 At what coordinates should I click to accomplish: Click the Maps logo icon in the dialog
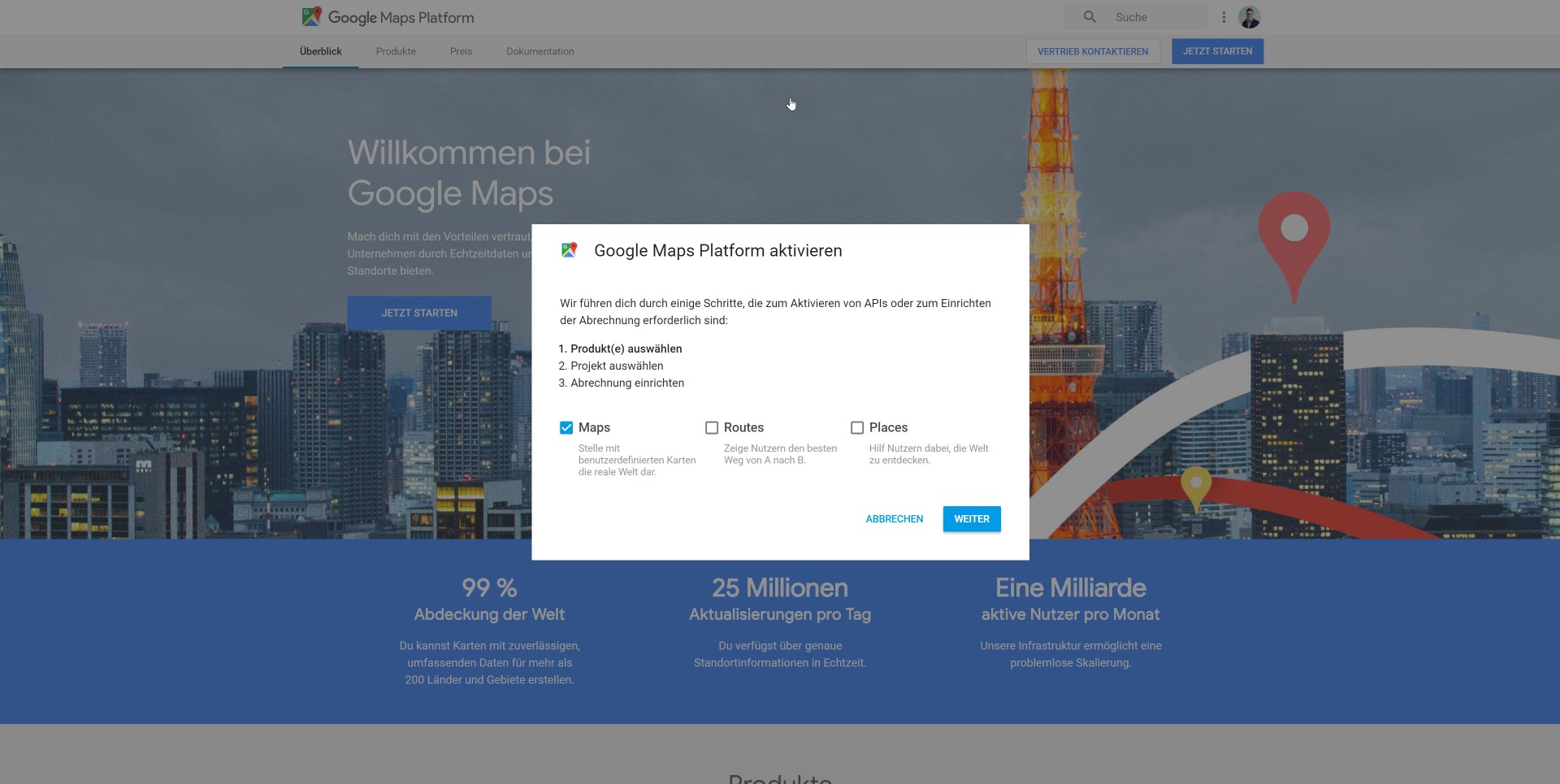[569, 250]
